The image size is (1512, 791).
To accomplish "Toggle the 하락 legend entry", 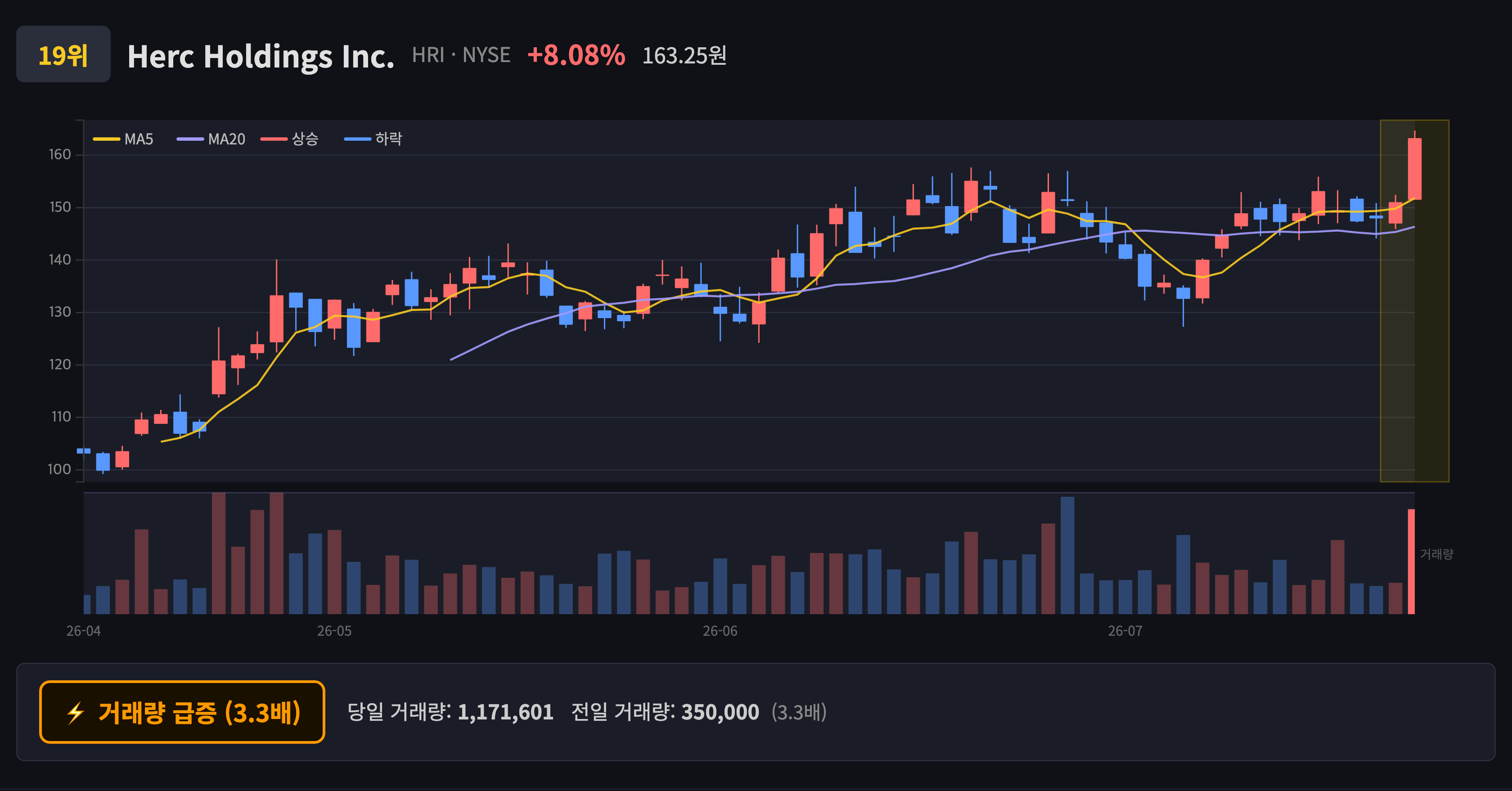I will 373,139.
